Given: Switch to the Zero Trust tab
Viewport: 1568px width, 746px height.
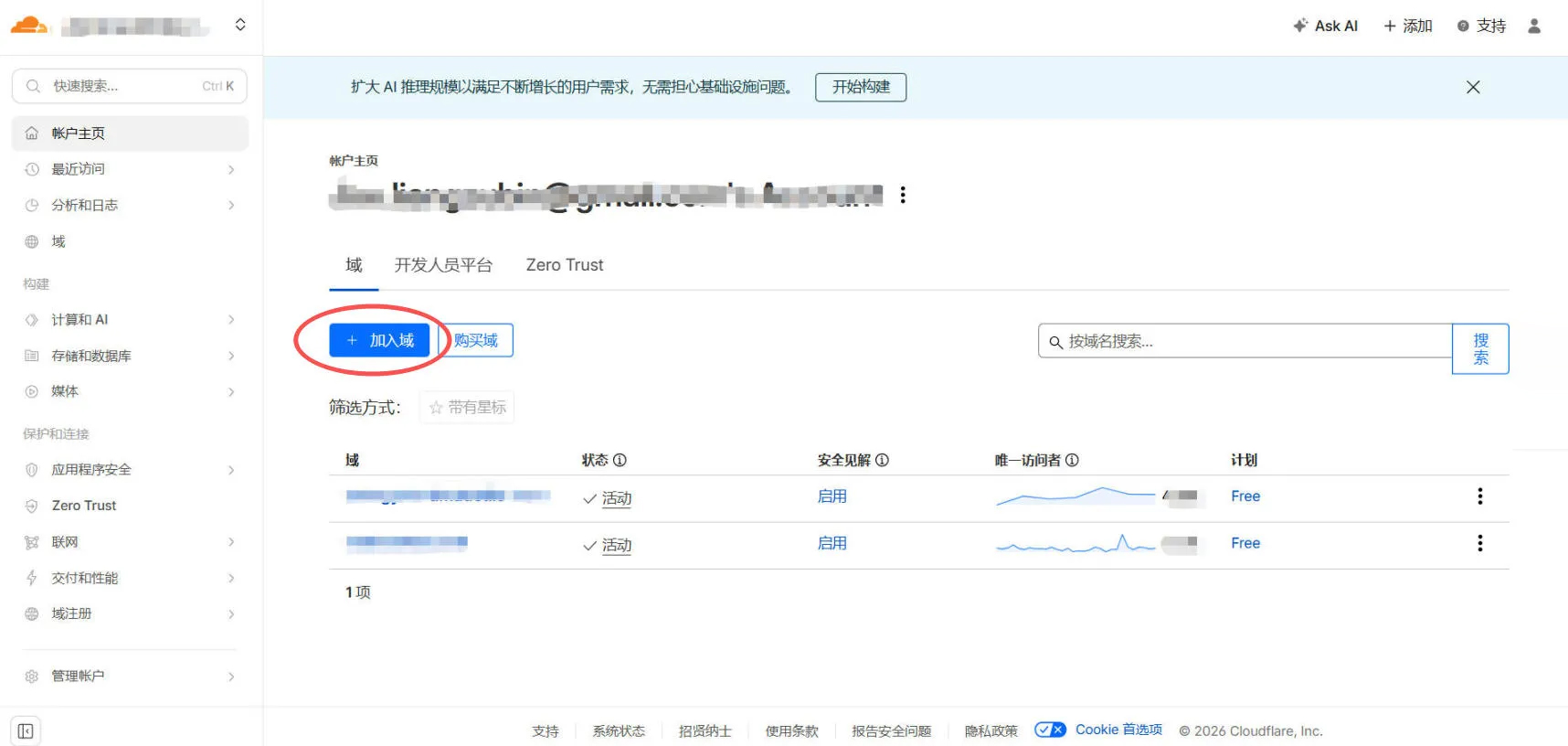Looking at the screenshot, I should [564, 265].
